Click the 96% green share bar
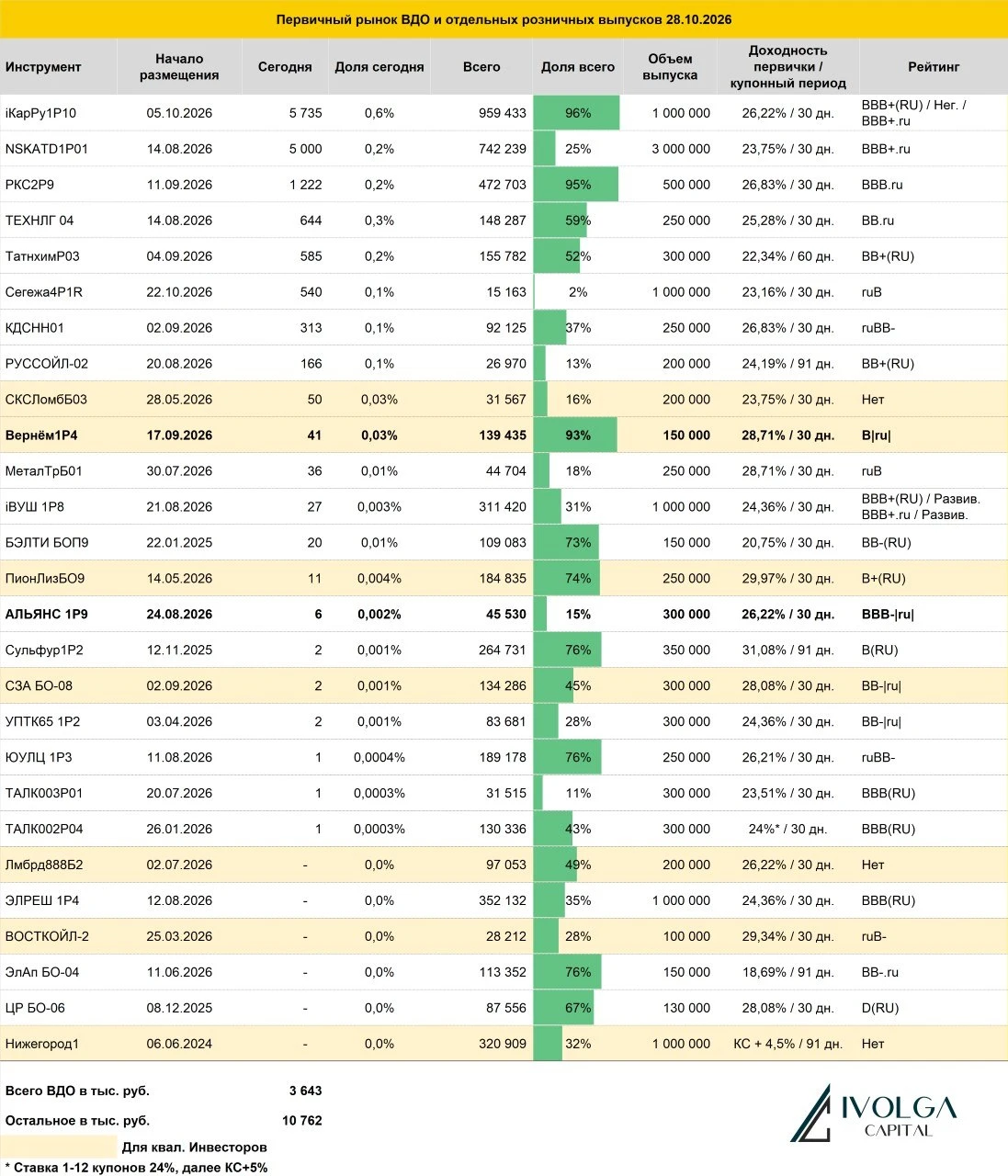 [x=577, y=113]
